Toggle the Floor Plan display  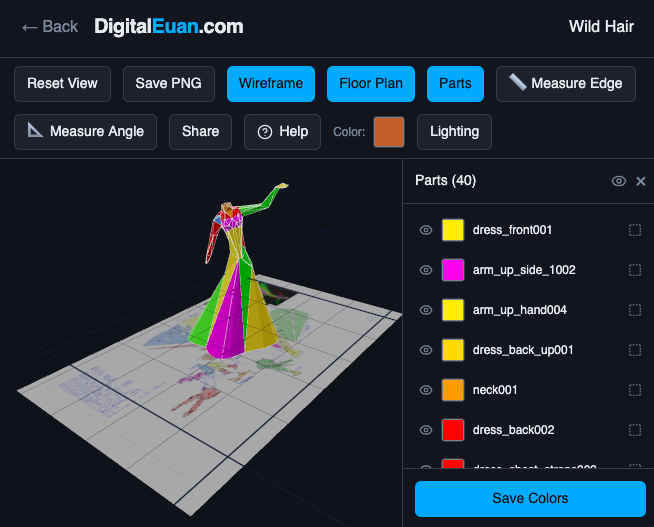(371, 84)
